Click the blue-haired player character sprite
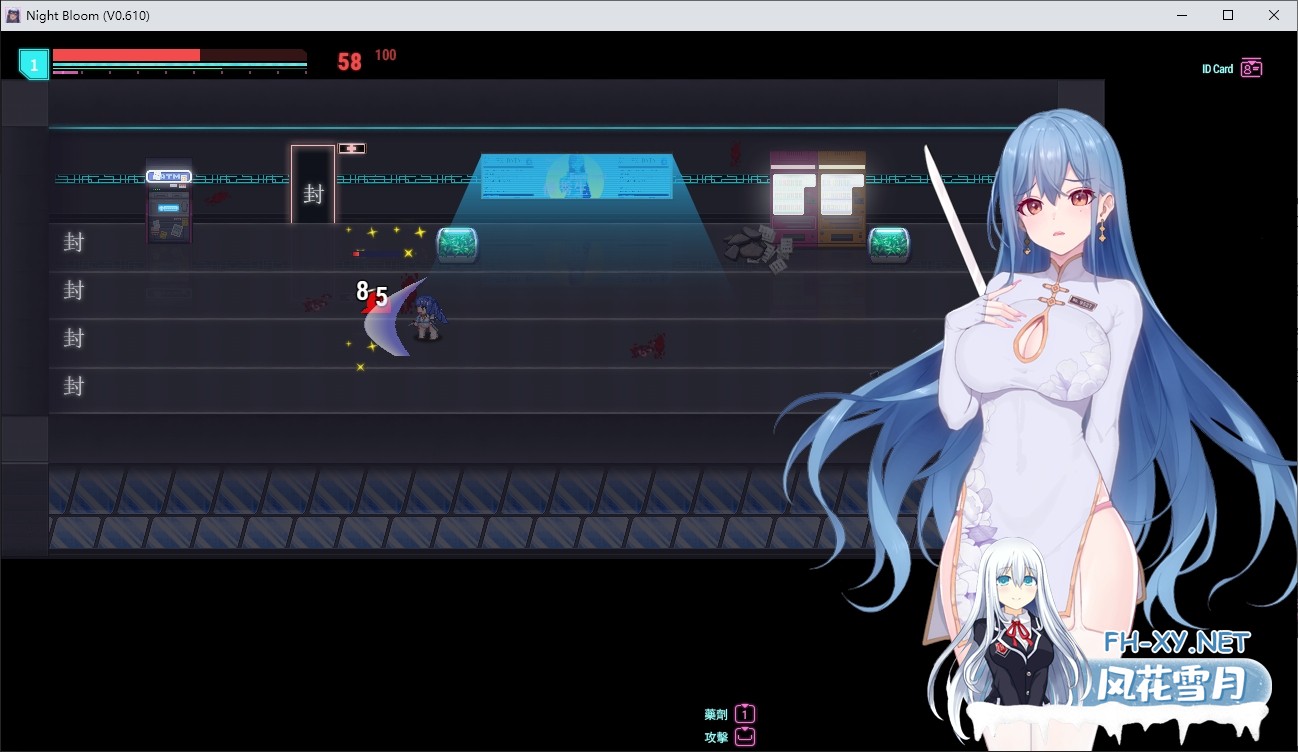 point(430,318)
